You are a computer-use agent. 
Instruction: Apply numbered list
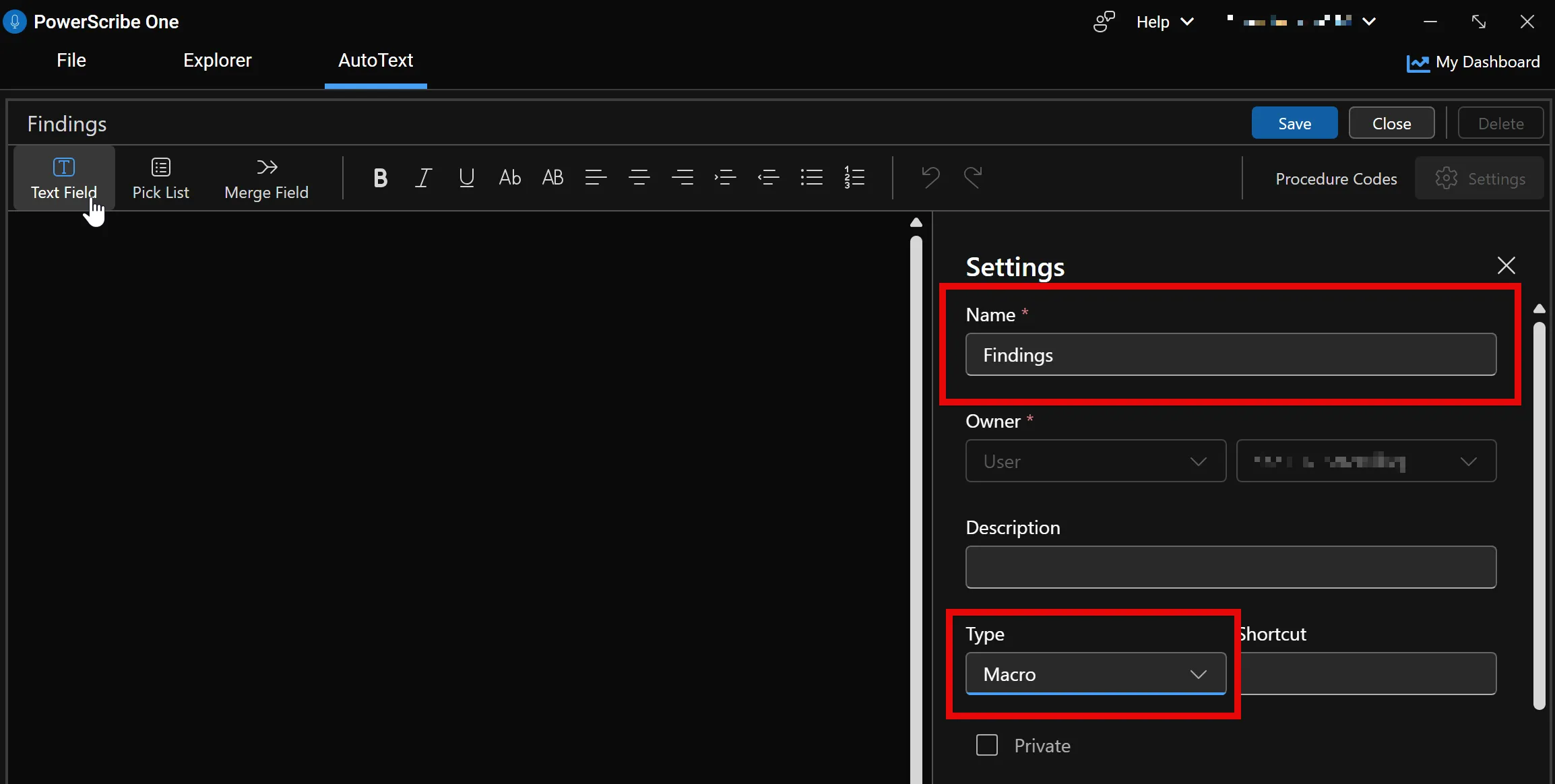[854, 178]
